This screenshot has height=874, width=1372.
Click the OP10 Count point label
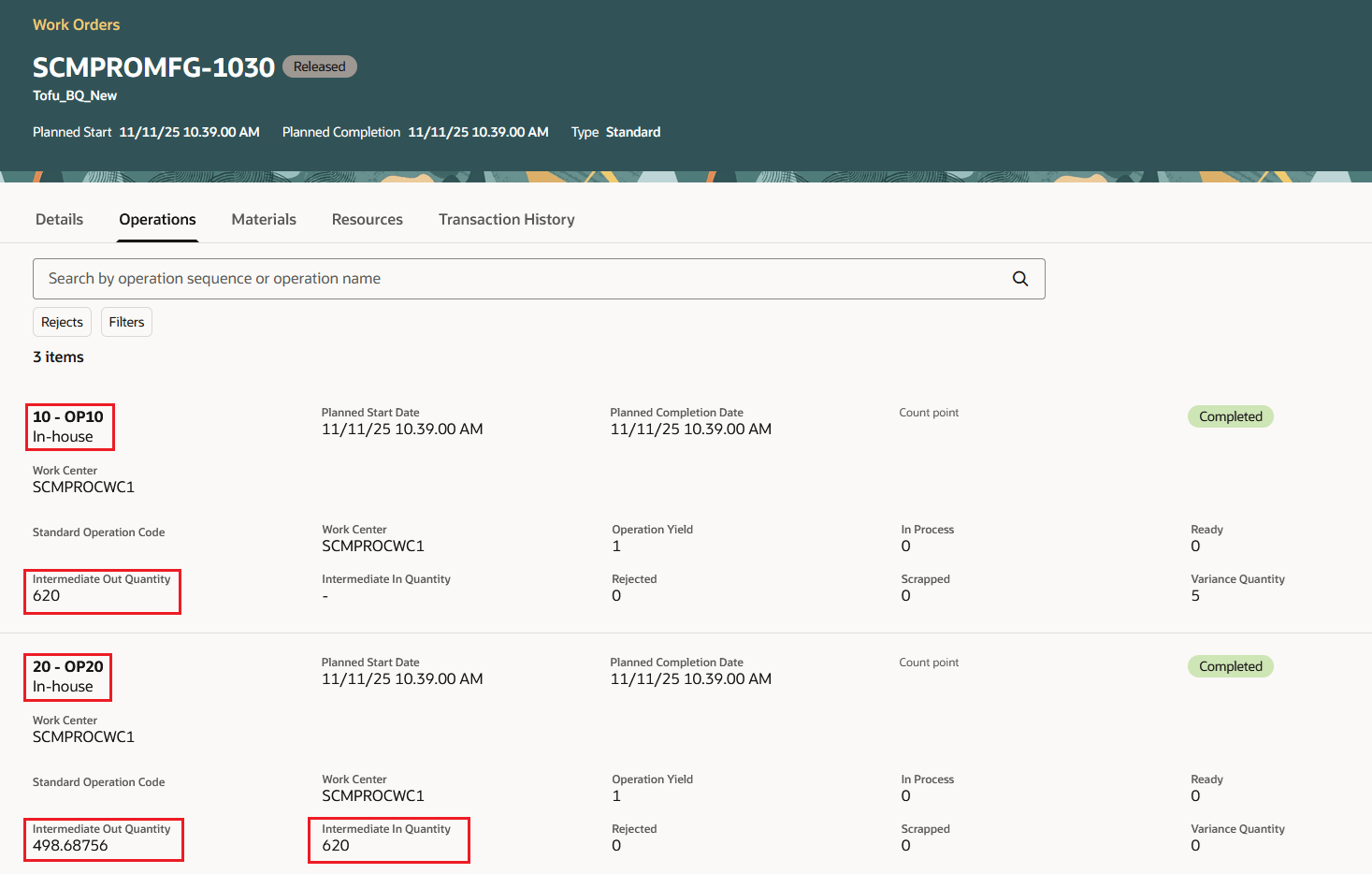[929, 413]
